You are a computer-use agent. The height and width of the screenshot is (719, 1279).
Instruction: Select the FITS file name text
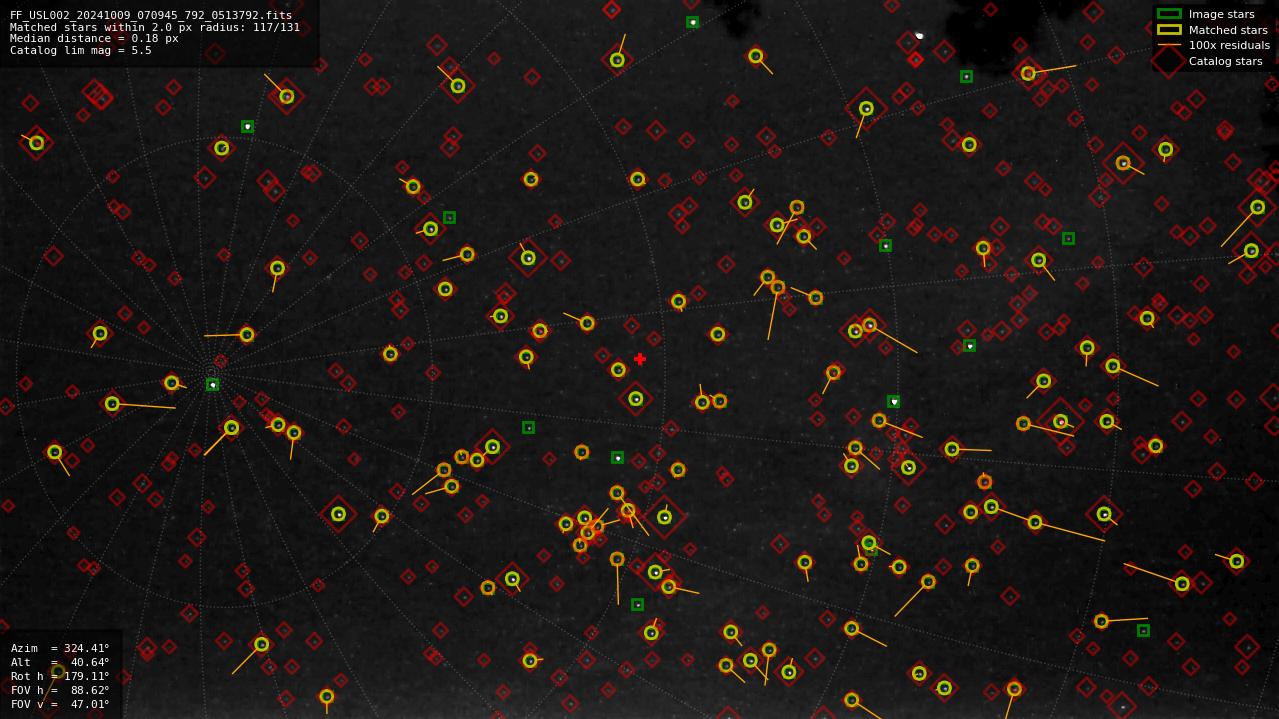click(x=151, y=16)
